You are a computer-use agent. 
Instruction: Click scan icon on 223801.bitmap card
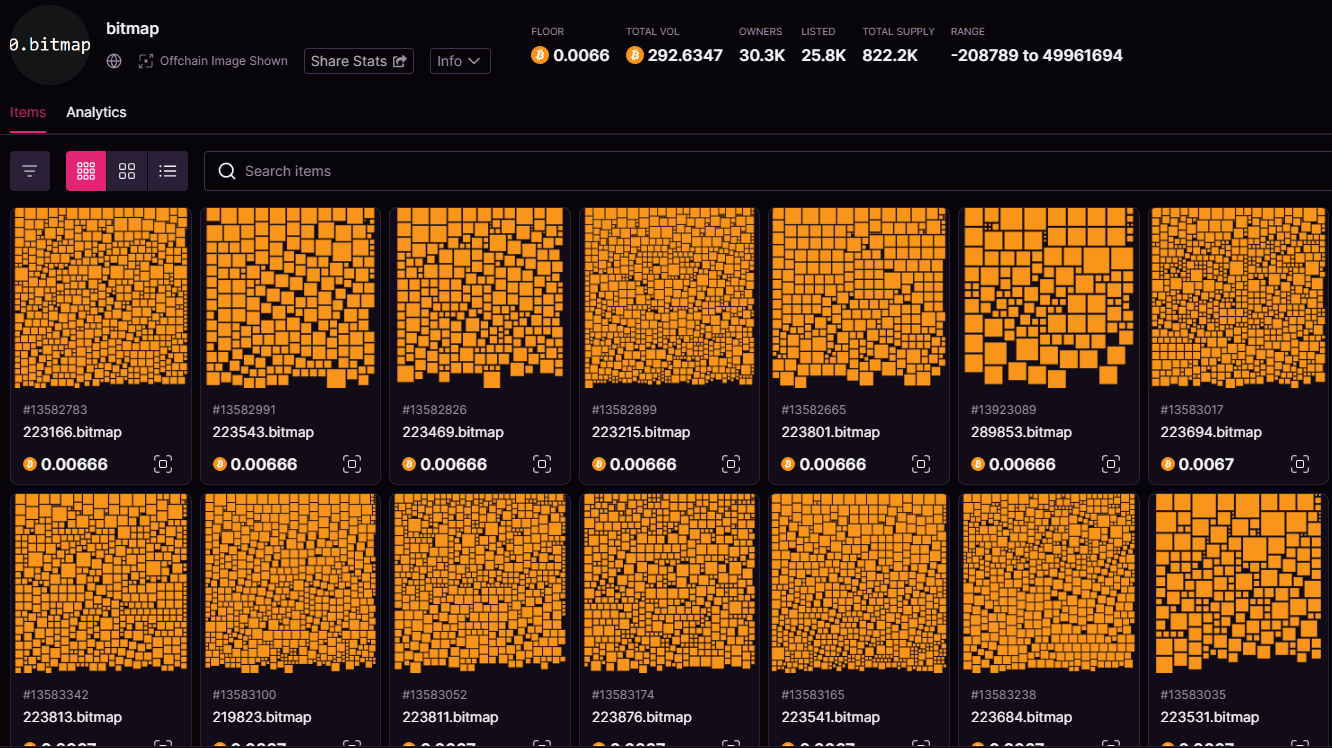point(921,464)
